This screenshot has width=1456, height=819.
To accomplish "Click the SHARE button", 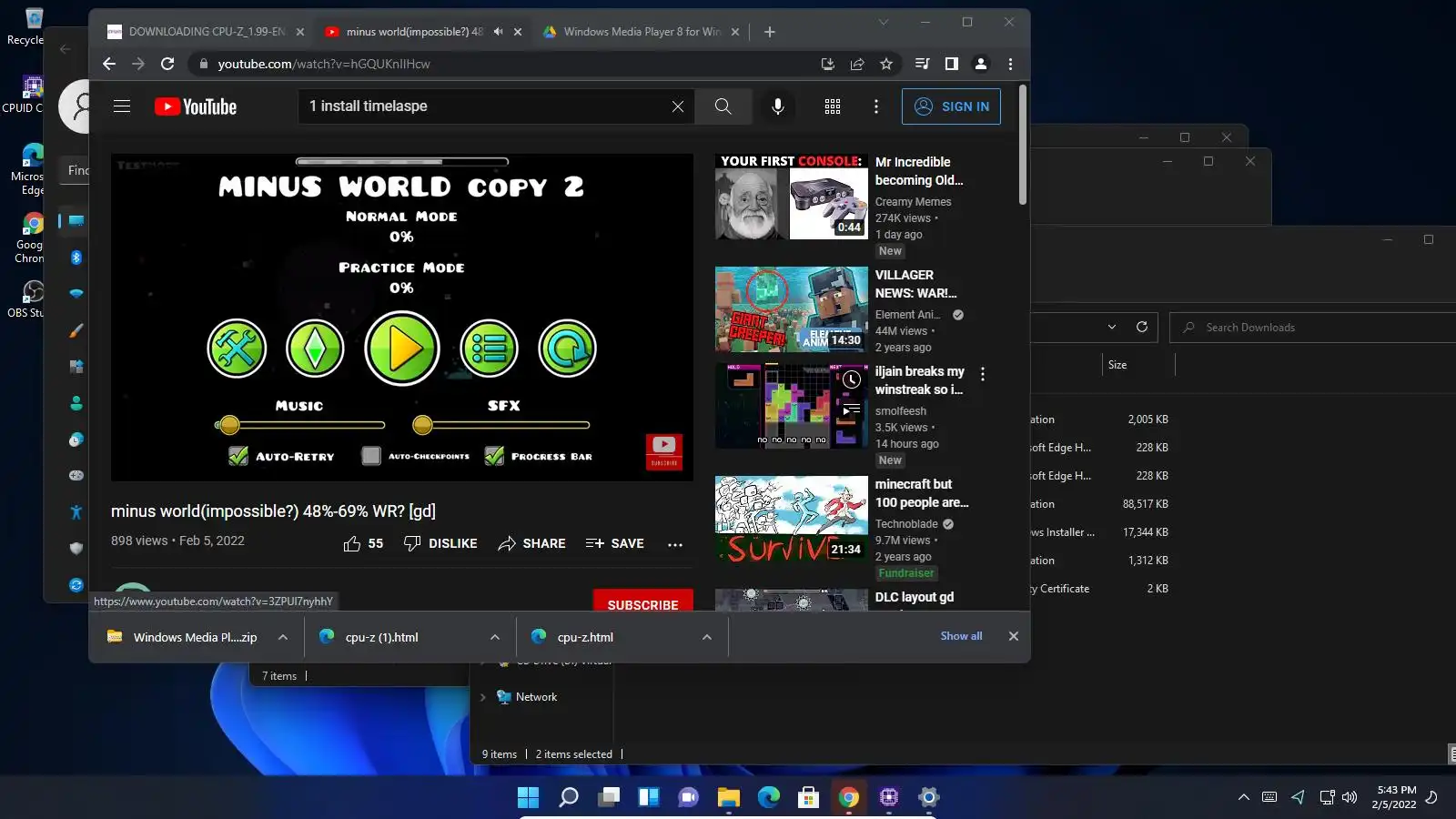I will [532, 543].
